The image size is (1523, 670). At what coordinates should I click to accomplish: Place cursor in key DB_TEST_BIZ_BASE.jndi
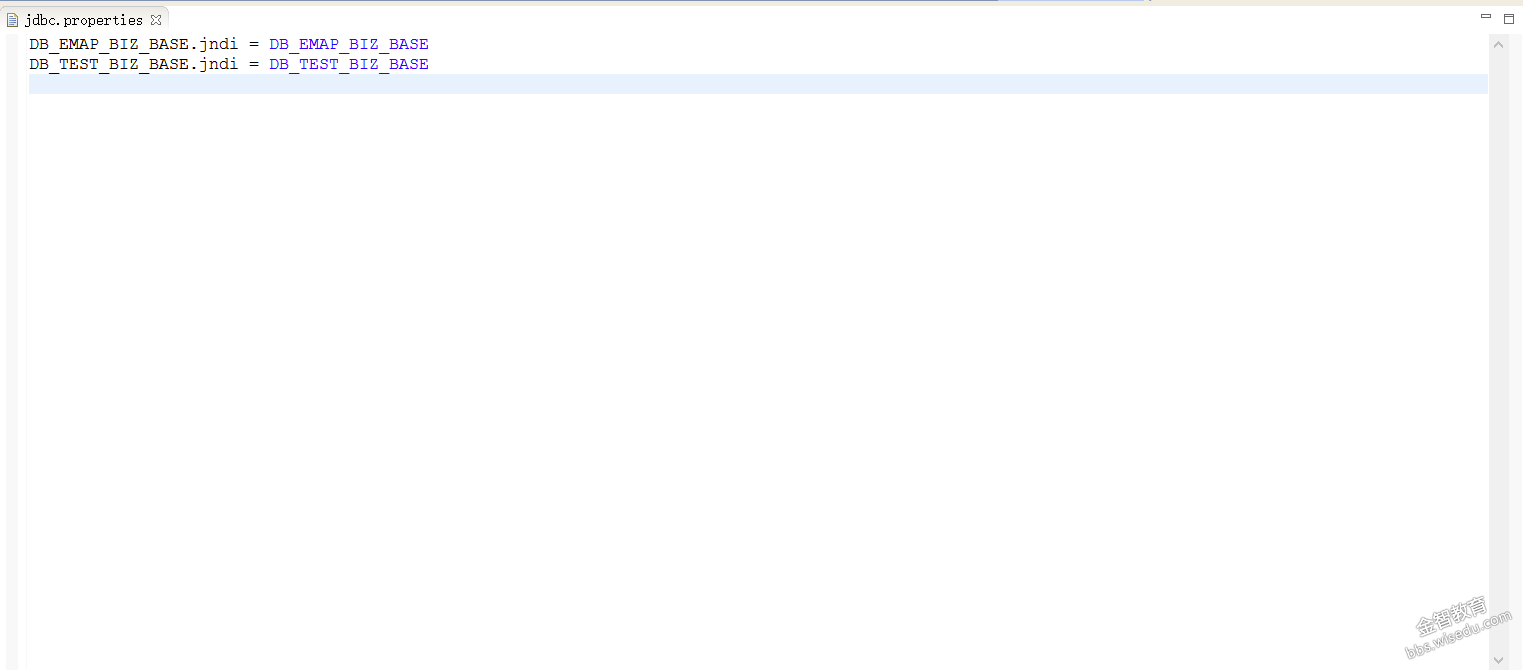(x=134, y=64)
